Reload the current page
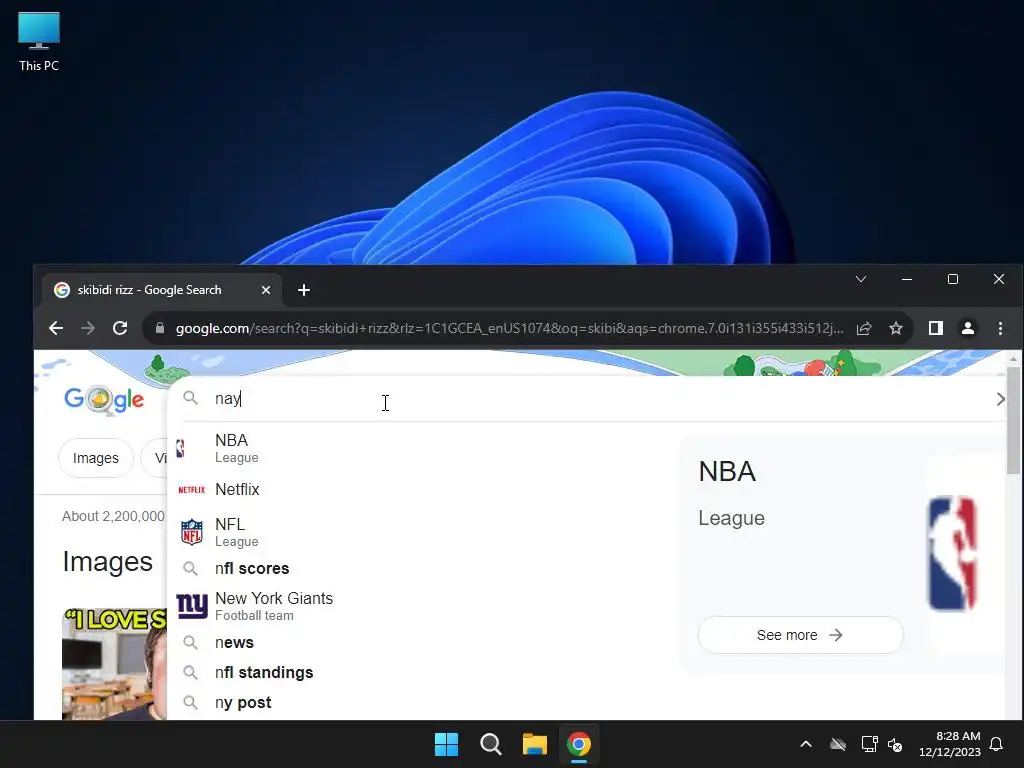 click(x=120, y=328)
